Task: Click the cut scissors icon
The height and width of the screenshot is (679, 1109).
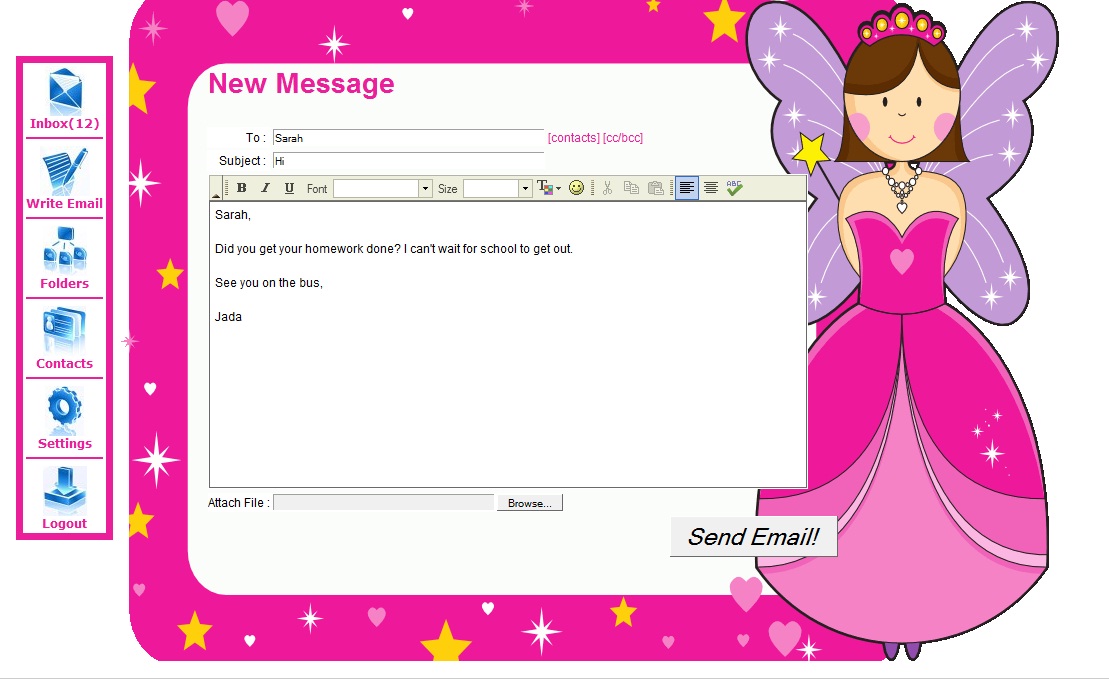Action: click(607, 188)
